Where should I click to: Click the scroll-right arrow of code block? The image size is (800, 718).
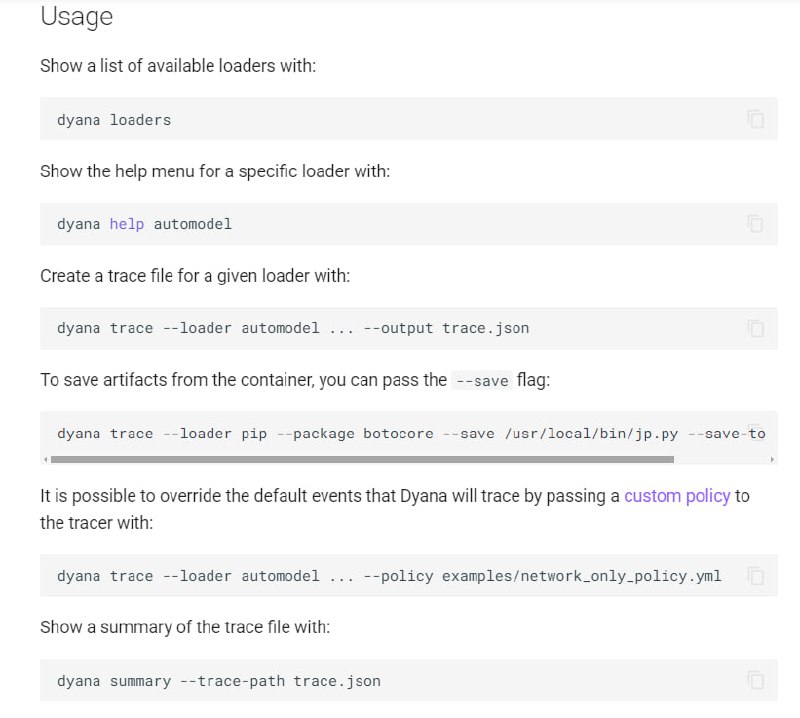(x=772, y=459)
